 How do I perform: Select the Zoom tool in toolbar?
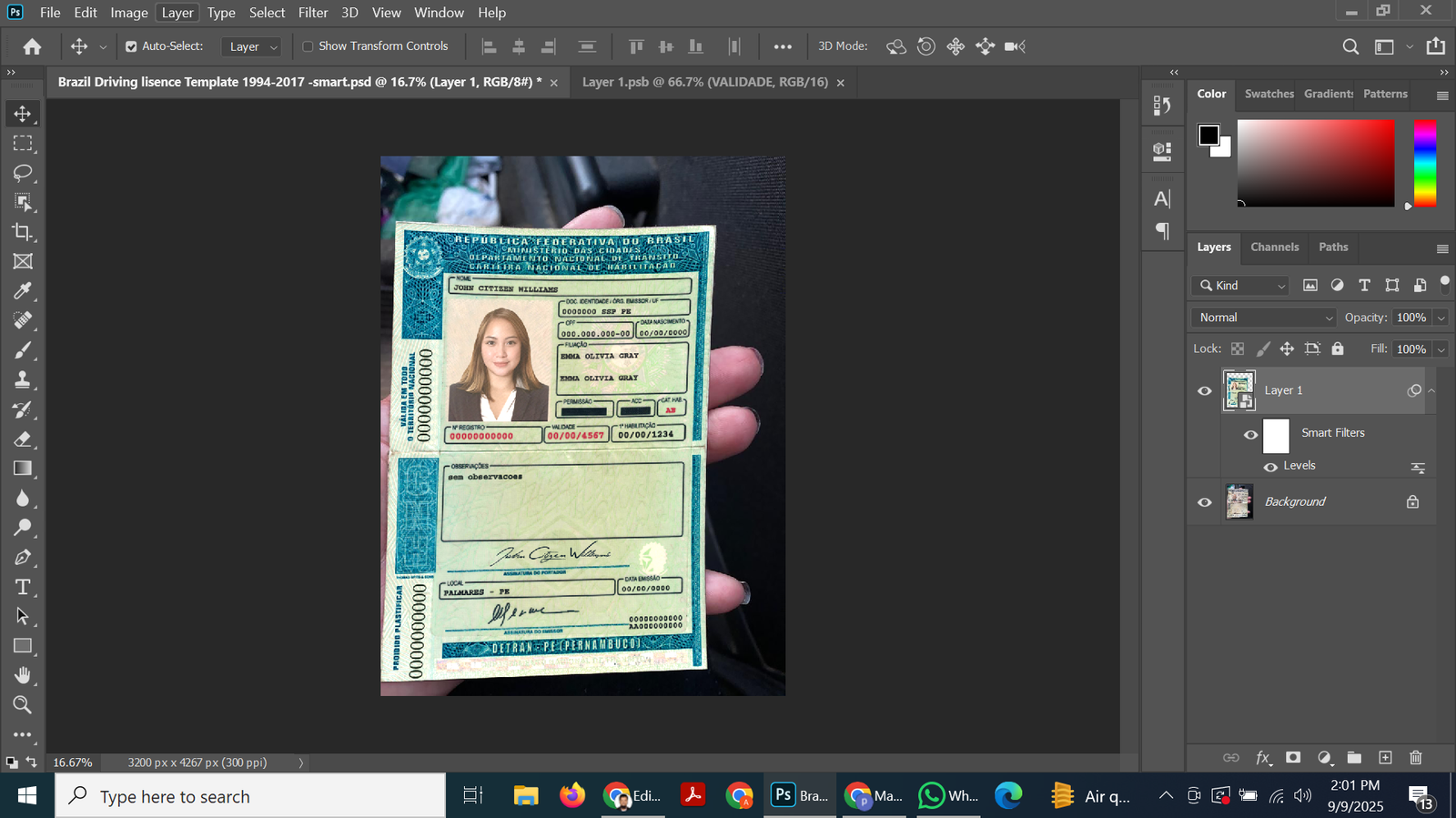coord(23,705)
